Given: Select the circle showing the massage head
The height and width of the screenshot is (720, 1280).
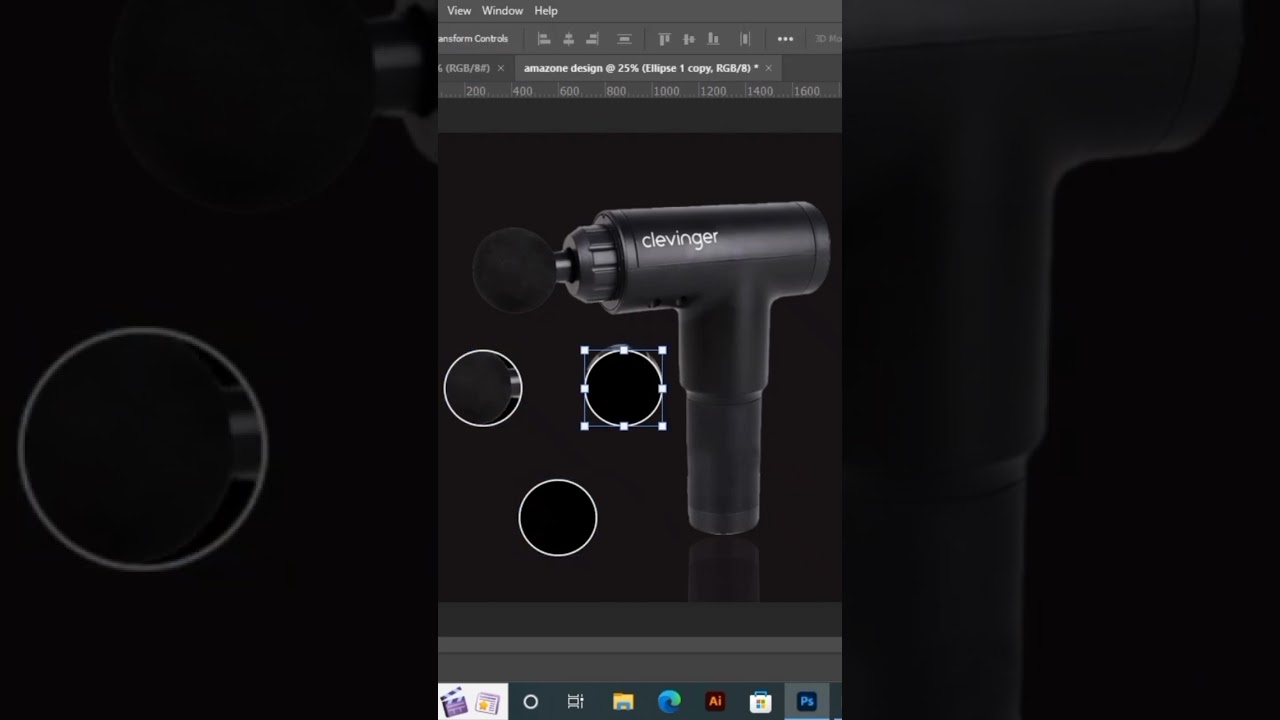Looking at the screenshot, I should coord(483,388).
